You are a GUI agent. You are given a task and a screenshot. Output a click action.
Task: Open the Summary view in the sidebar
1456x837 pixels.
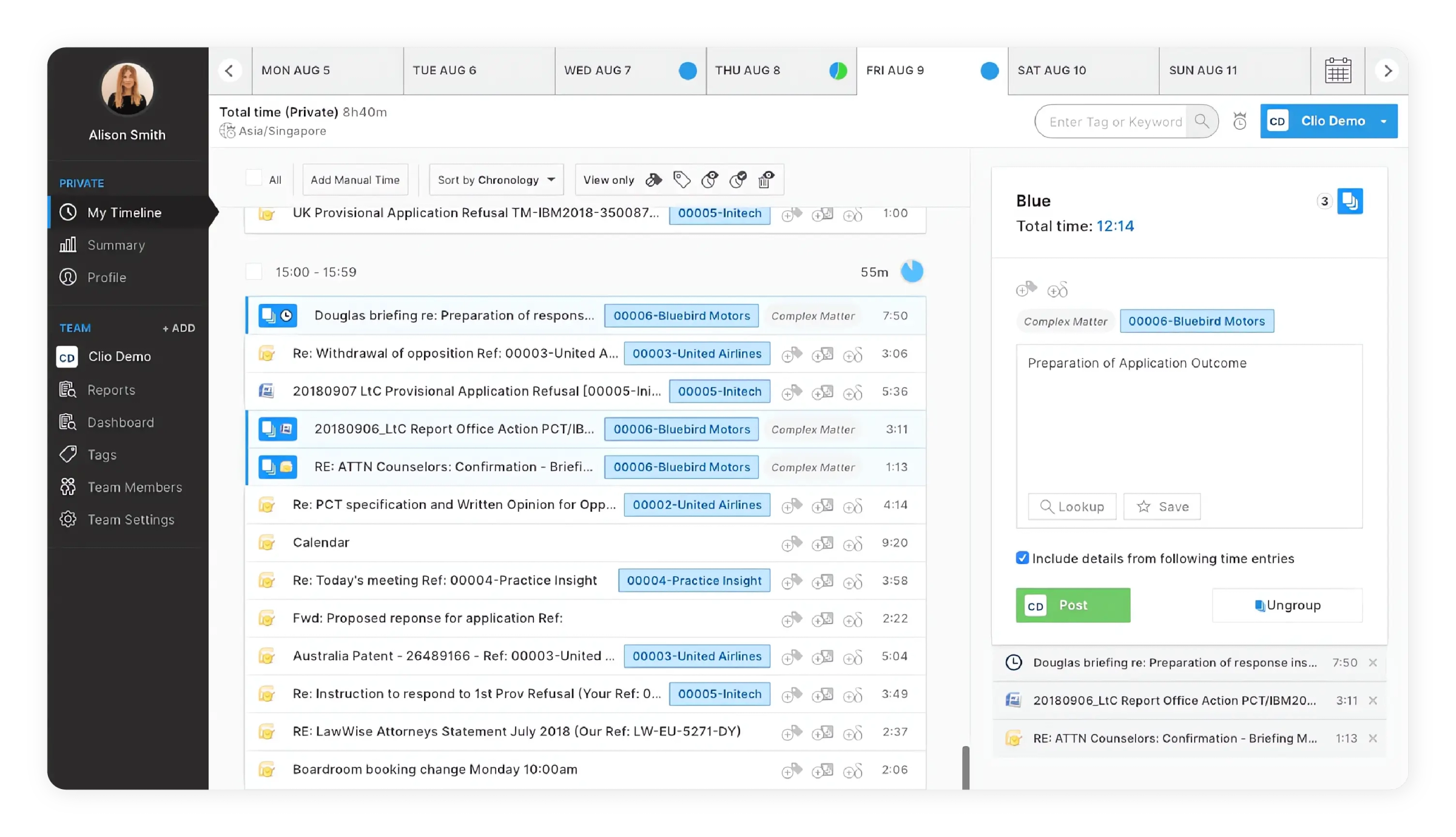click(116, 245)
